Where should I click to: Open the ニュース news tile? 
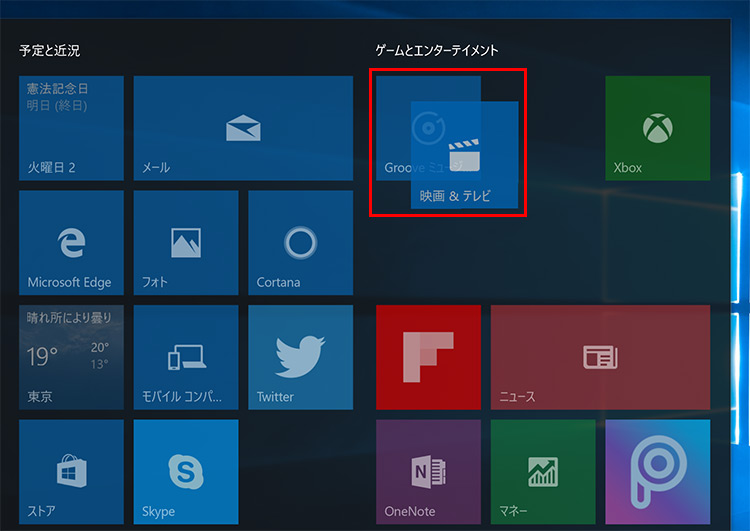[600, 357]
